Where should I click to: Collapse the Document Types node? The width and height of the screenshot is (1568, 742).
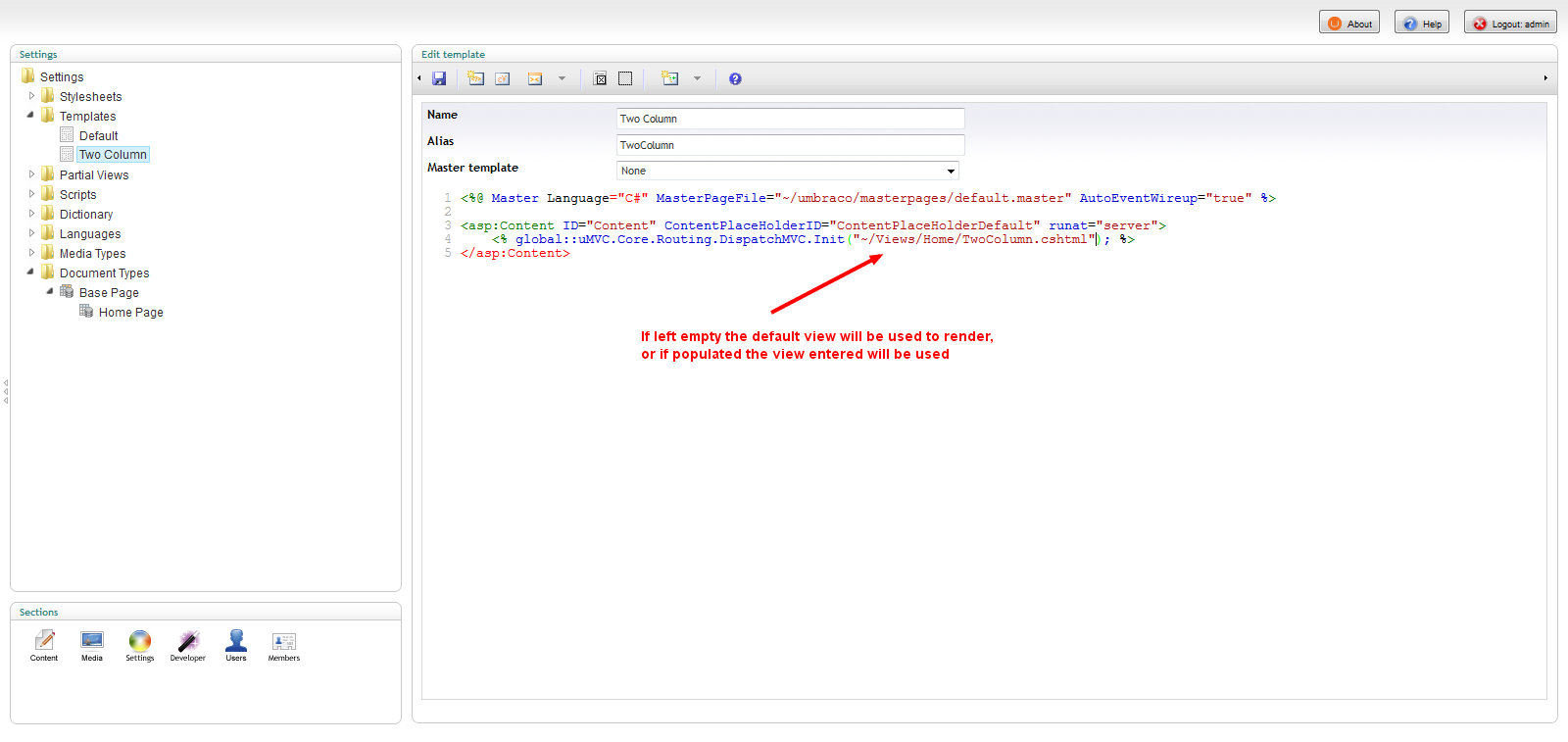click(31, 272)
